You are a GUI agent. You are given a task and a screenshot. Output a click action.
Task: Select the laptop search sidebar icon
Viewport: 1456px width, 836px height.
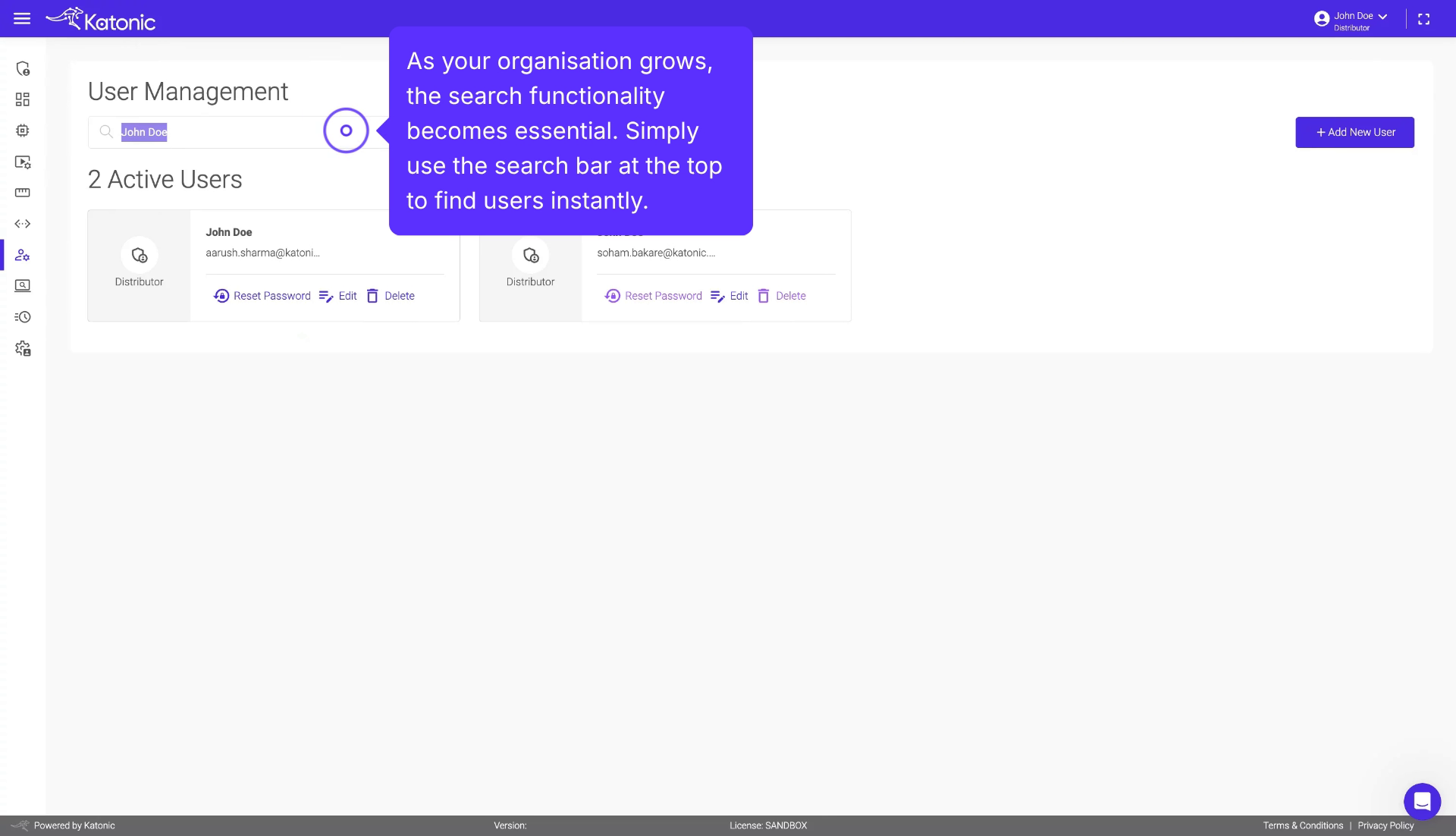[x=23, y=286]
